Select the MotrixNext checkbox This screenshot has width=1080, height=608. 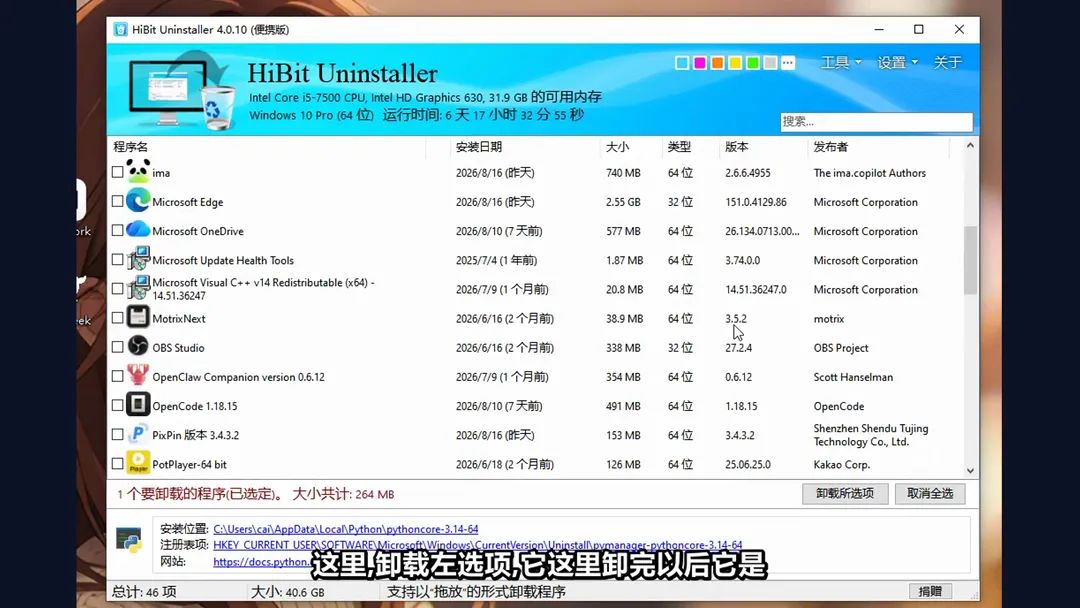pyautogui.click(x=117, y=317)
